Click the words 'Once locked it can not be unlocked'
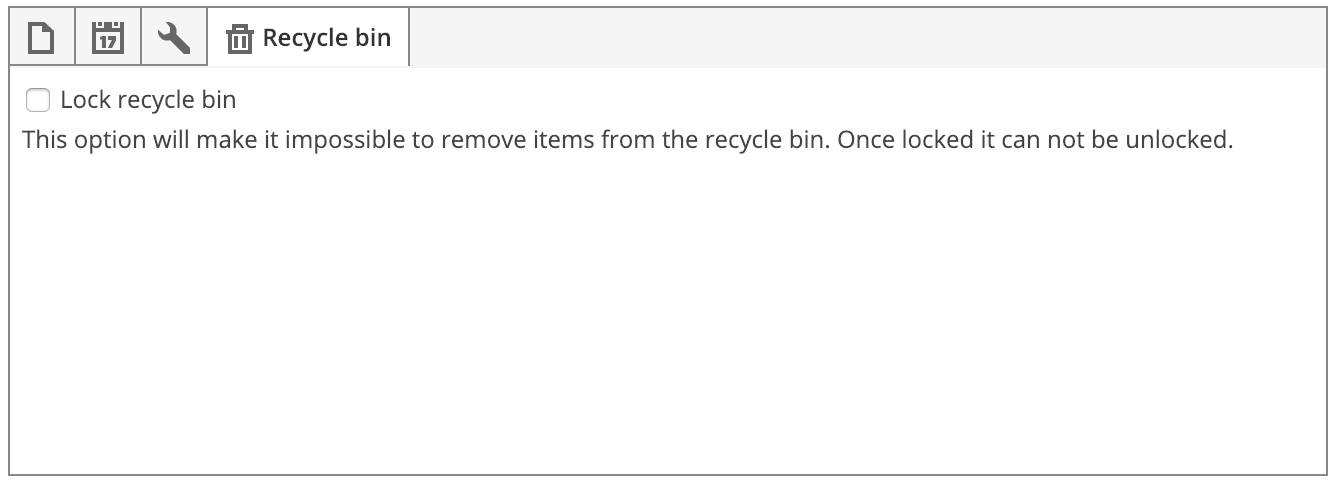 (1034, 139)
